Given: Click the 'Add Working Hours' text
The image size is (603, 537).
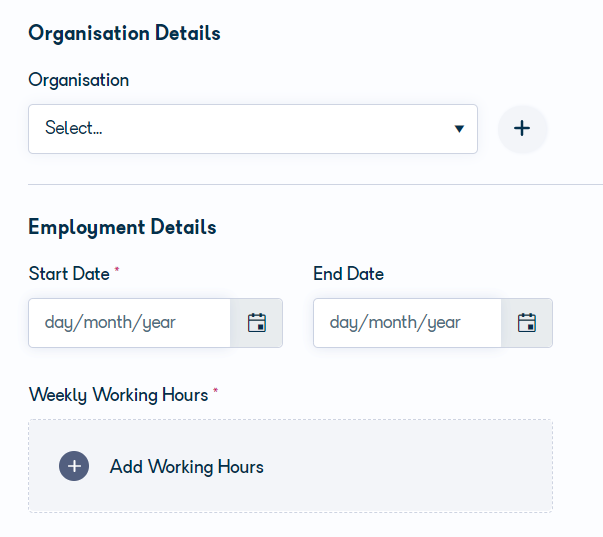Looking at the screenshot, I should tap(187, 467).
